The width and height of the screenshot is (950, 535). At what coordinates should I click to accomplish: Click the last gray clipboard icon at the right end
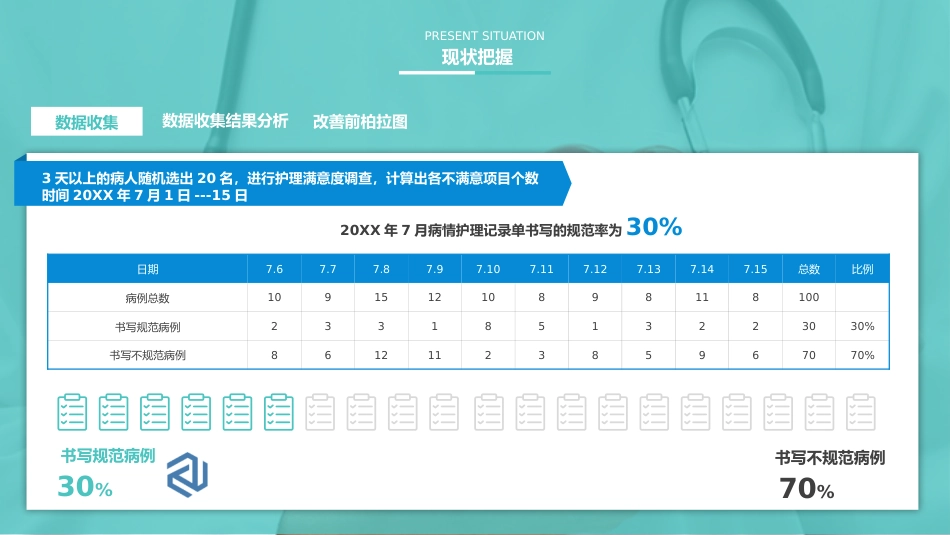(861, 413)
